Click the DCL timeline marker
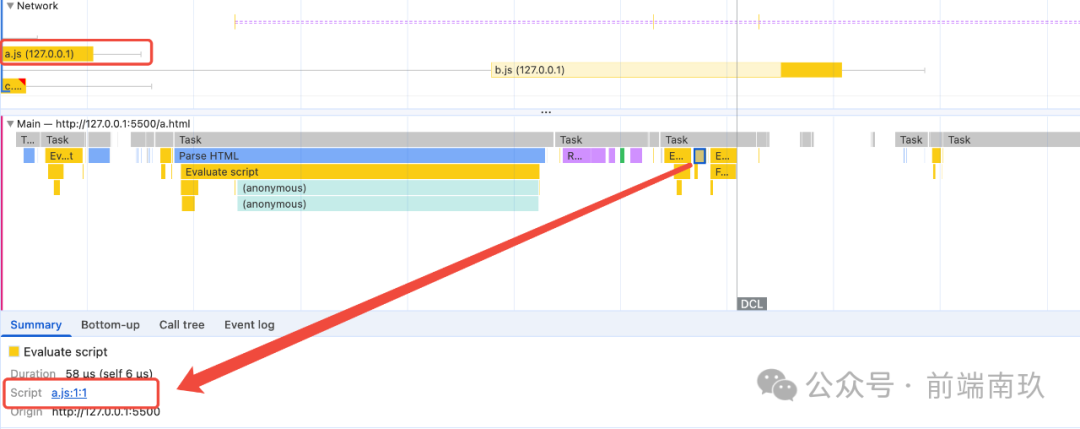This screenshot has height=429, width=1080. (751, 304)
